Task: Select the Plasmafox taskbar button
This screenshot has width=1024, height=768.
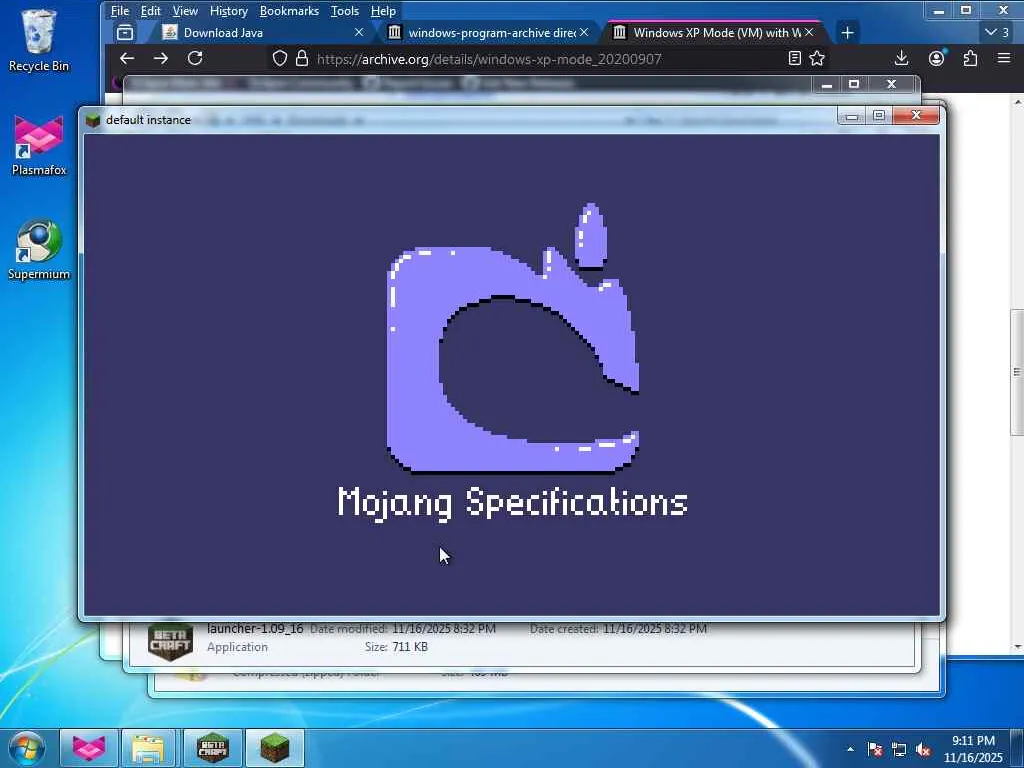Action: click(89, 748)
